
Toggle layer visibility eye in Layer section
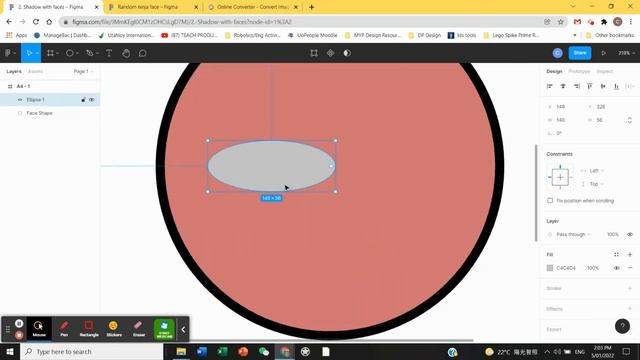(x=630, y=234)
